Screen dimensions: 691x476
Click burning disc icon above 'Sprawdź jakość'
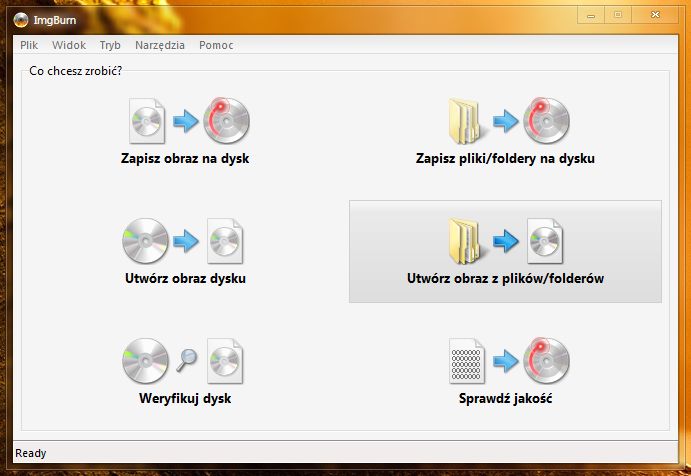click(x=546, y=361)
